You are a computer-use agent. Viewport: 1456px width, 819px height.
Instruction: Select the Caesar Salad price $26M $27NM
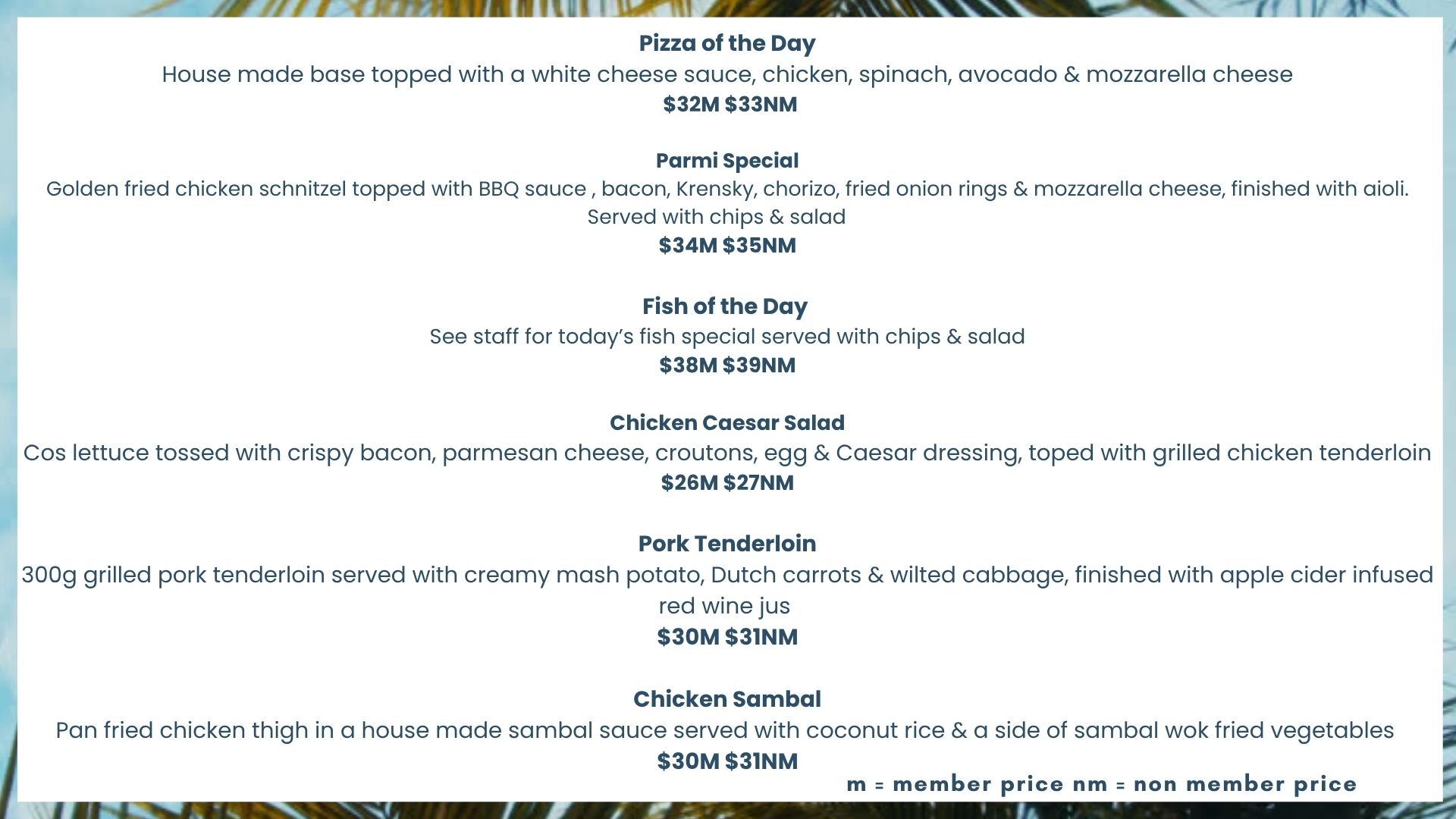tap(727, 482)
